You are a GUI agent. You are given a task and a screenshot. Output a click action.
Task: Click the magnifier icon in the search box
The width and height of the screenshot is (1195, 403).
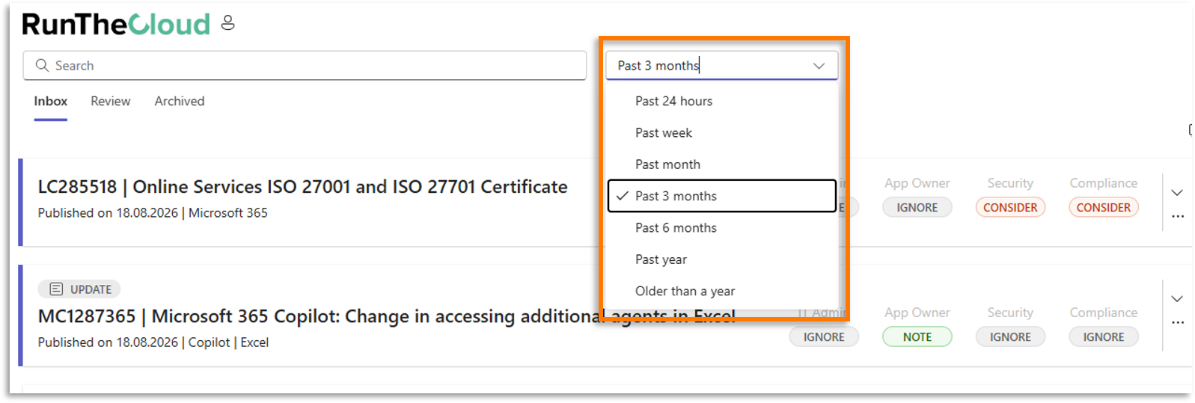coord(42,66)
